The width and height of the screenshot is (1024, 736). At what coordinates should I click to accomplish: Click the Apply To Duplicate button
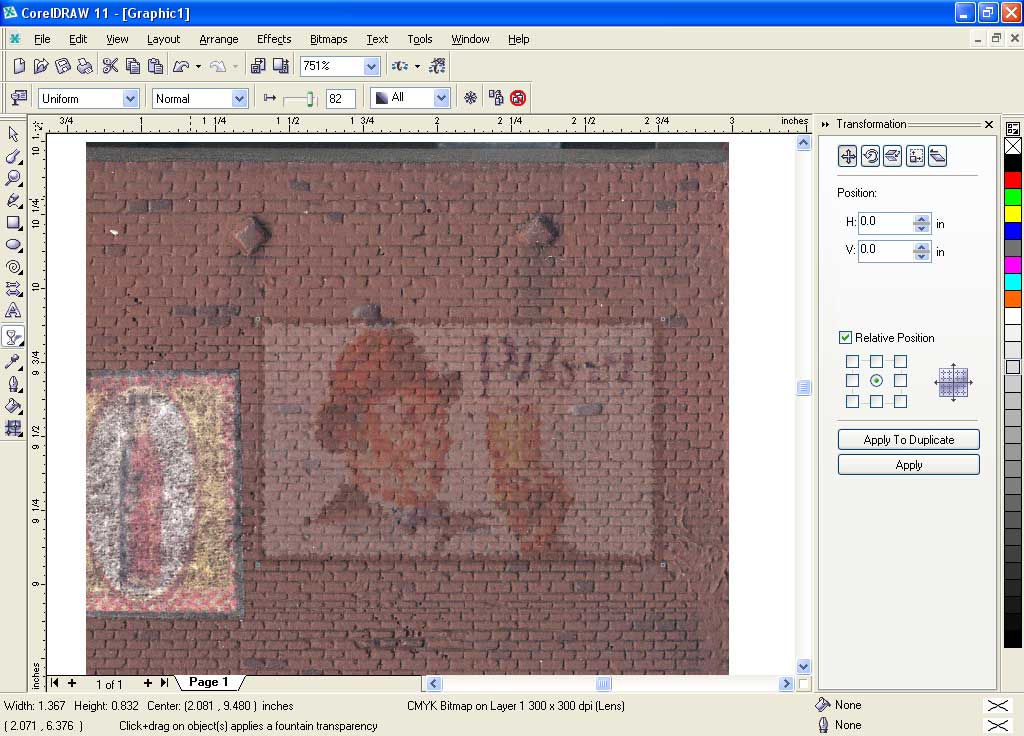908,440
